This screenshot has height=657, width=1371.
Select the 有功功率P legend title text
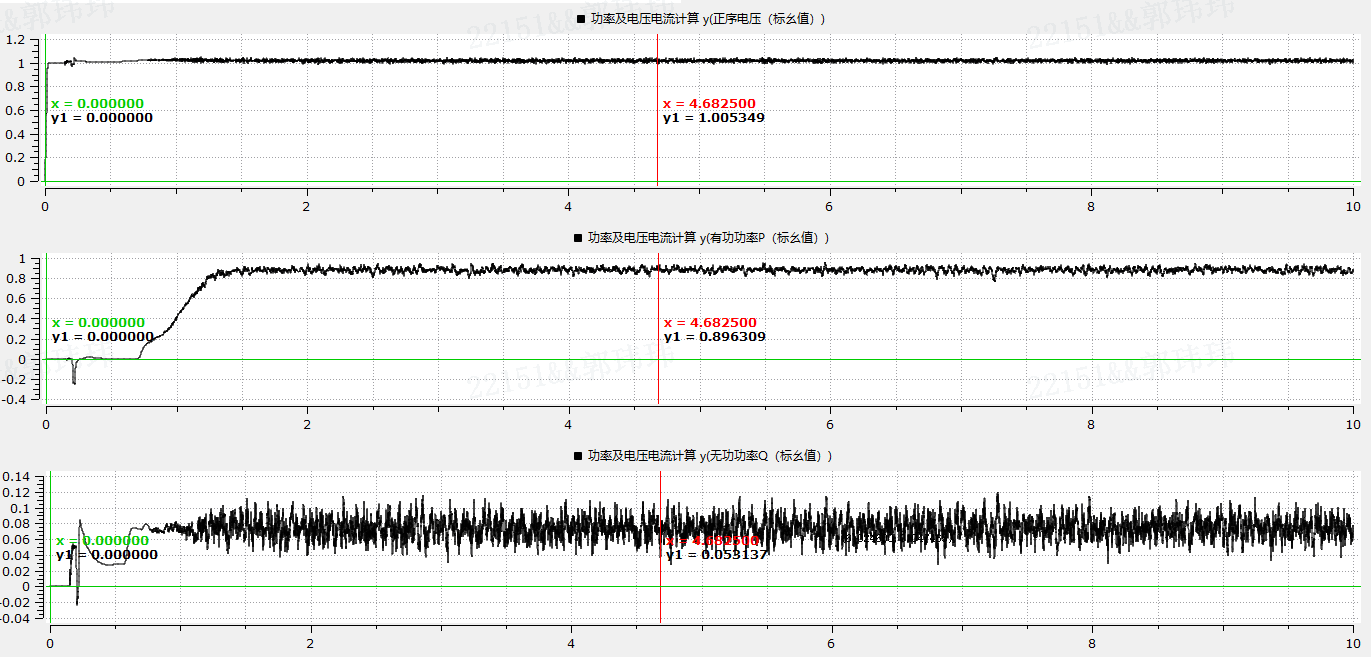pos(708,238)
